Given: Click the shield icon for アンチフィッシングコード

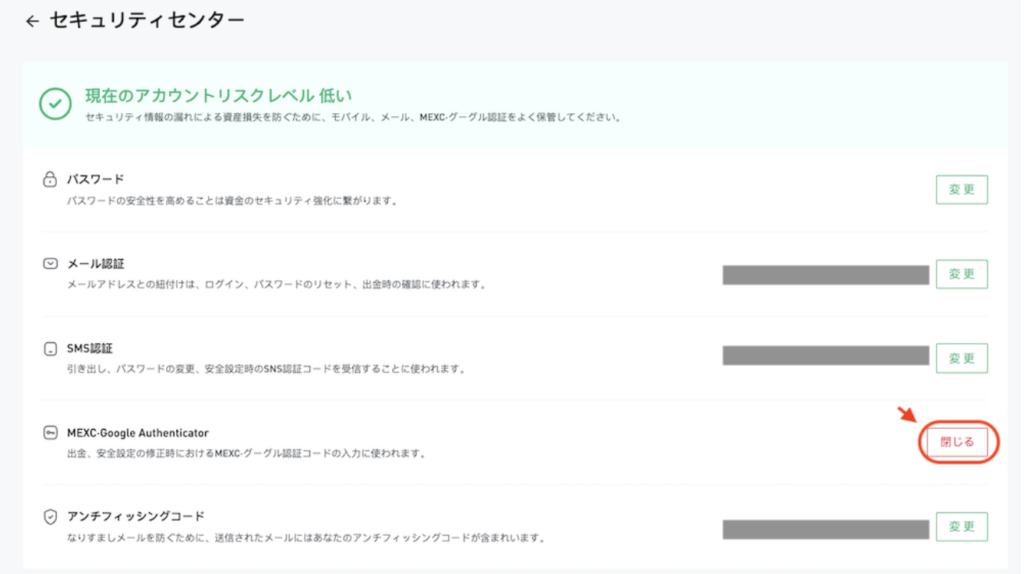Looking at the screenshot, I should 50,517.
